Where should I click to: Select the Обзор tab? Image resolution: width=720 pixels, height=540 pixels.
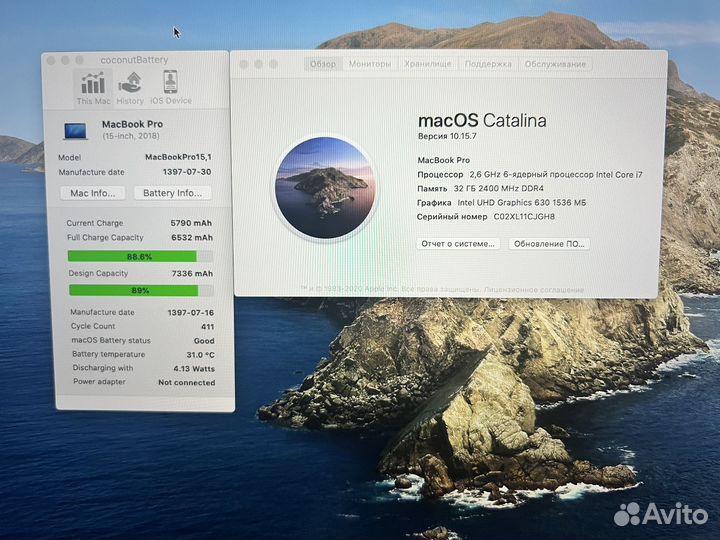pyautogui.click(x=323, y=64)
